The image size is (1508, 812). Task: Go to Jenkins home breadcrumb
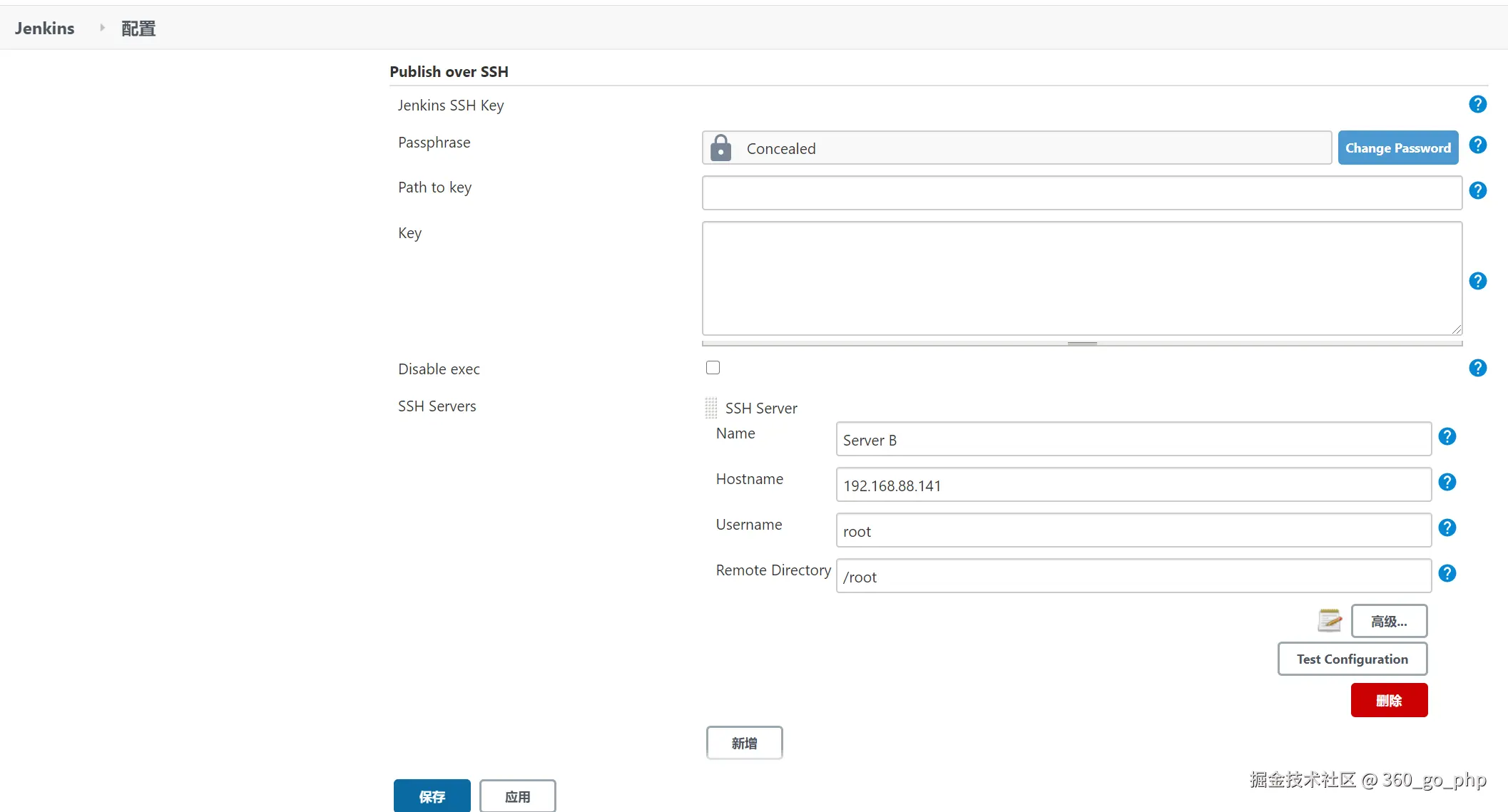coord(44,29)
